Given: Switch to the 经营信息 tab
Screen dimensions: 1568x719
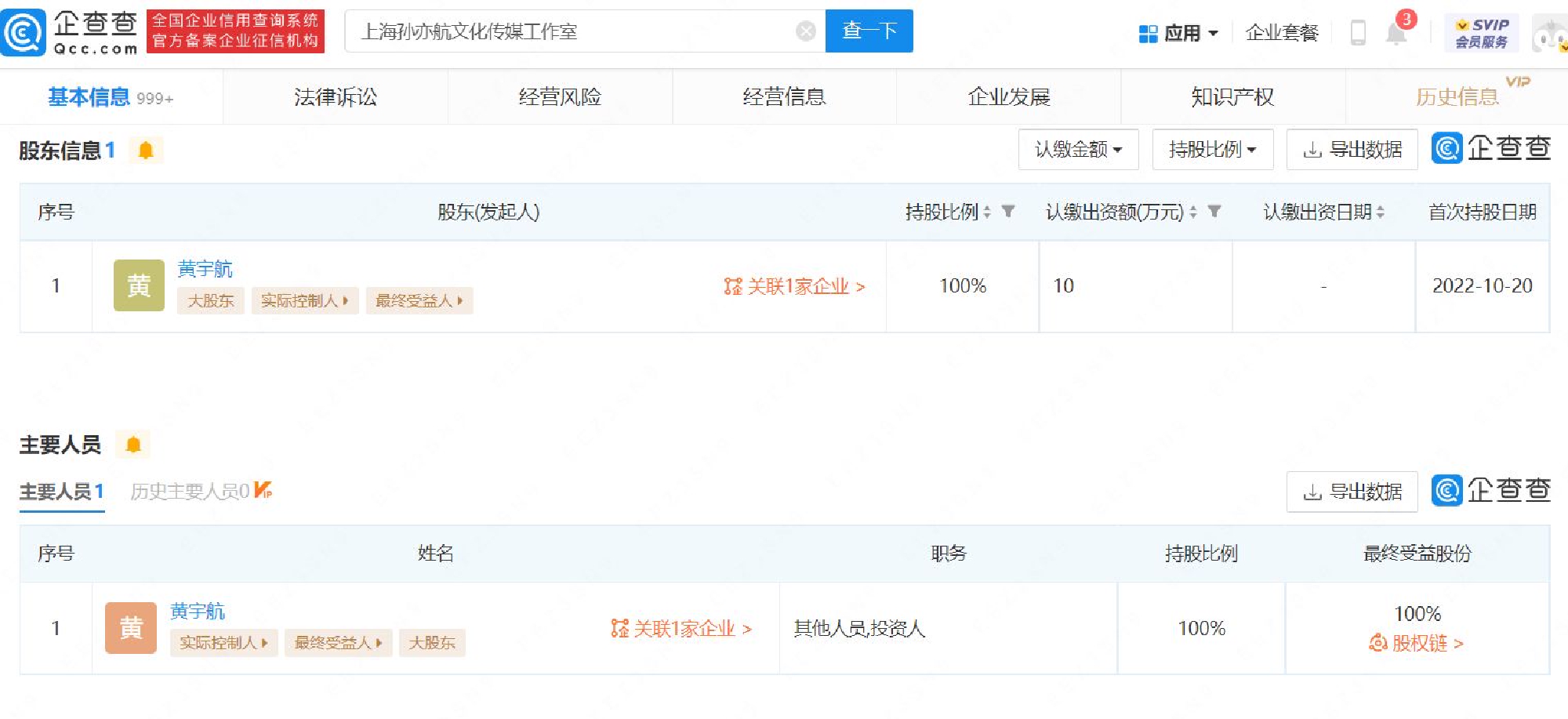Looking at the screenshot, I should [x=784, y=96].
